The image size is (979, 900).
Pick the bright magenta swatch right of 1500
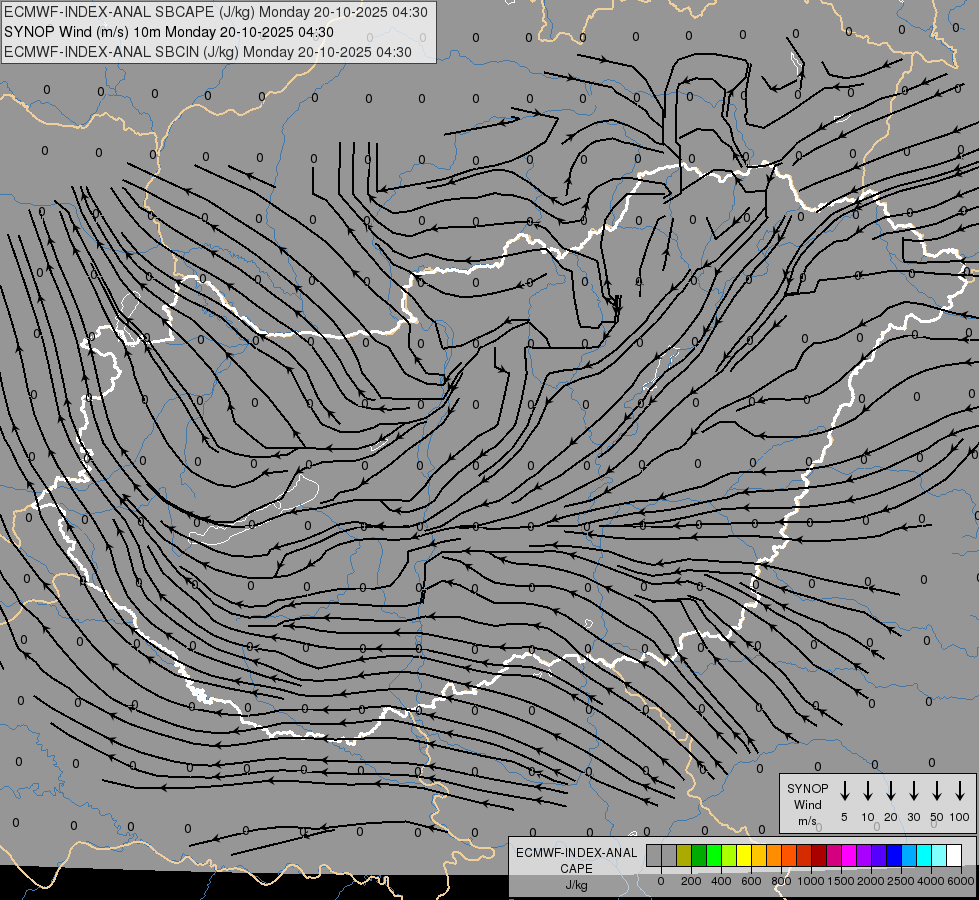[x=849, y=856]
